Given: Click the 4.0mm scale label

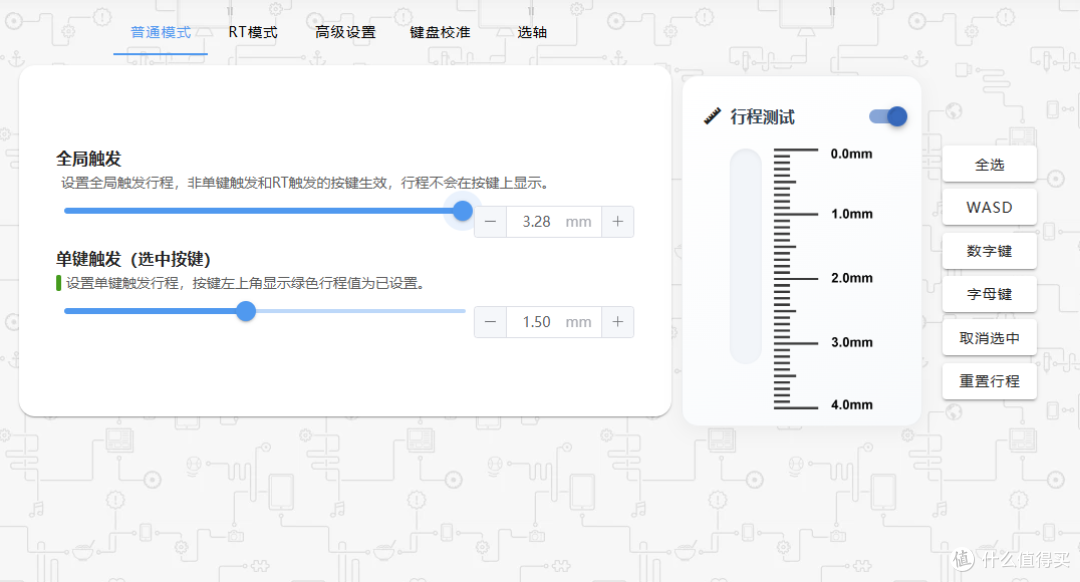Looking at the screenshot, I should point(851,405).
